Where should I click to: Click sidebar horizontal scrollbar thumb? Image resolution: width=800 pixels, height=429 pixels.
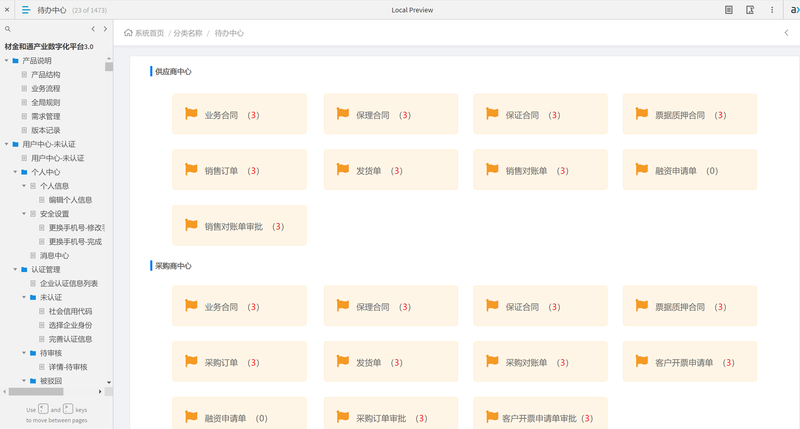click(36, 392)
